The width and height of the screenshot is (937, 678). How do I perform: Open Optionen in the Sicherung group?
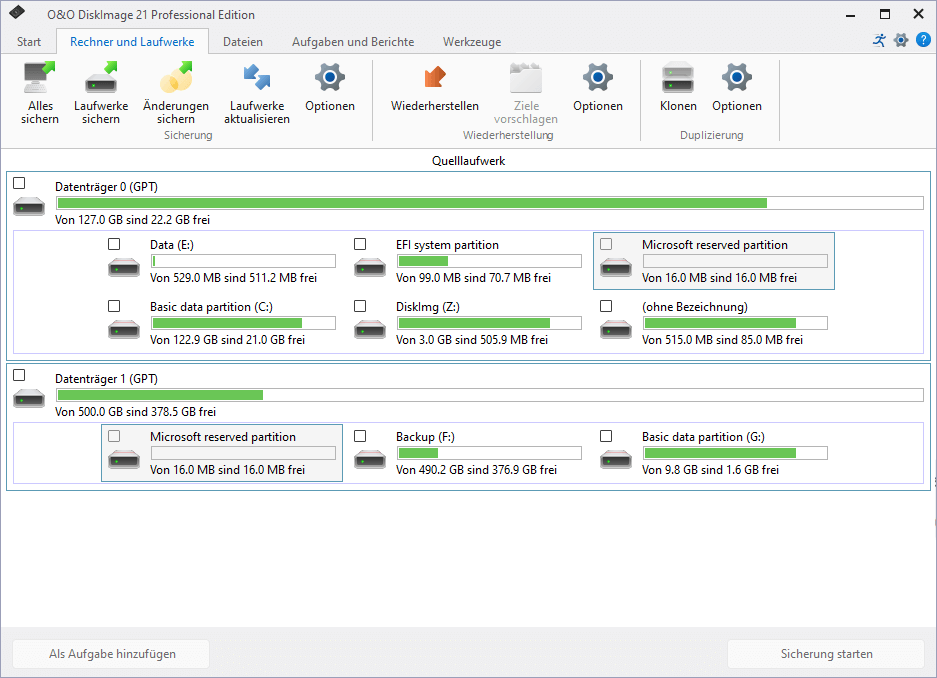[330, 78]
